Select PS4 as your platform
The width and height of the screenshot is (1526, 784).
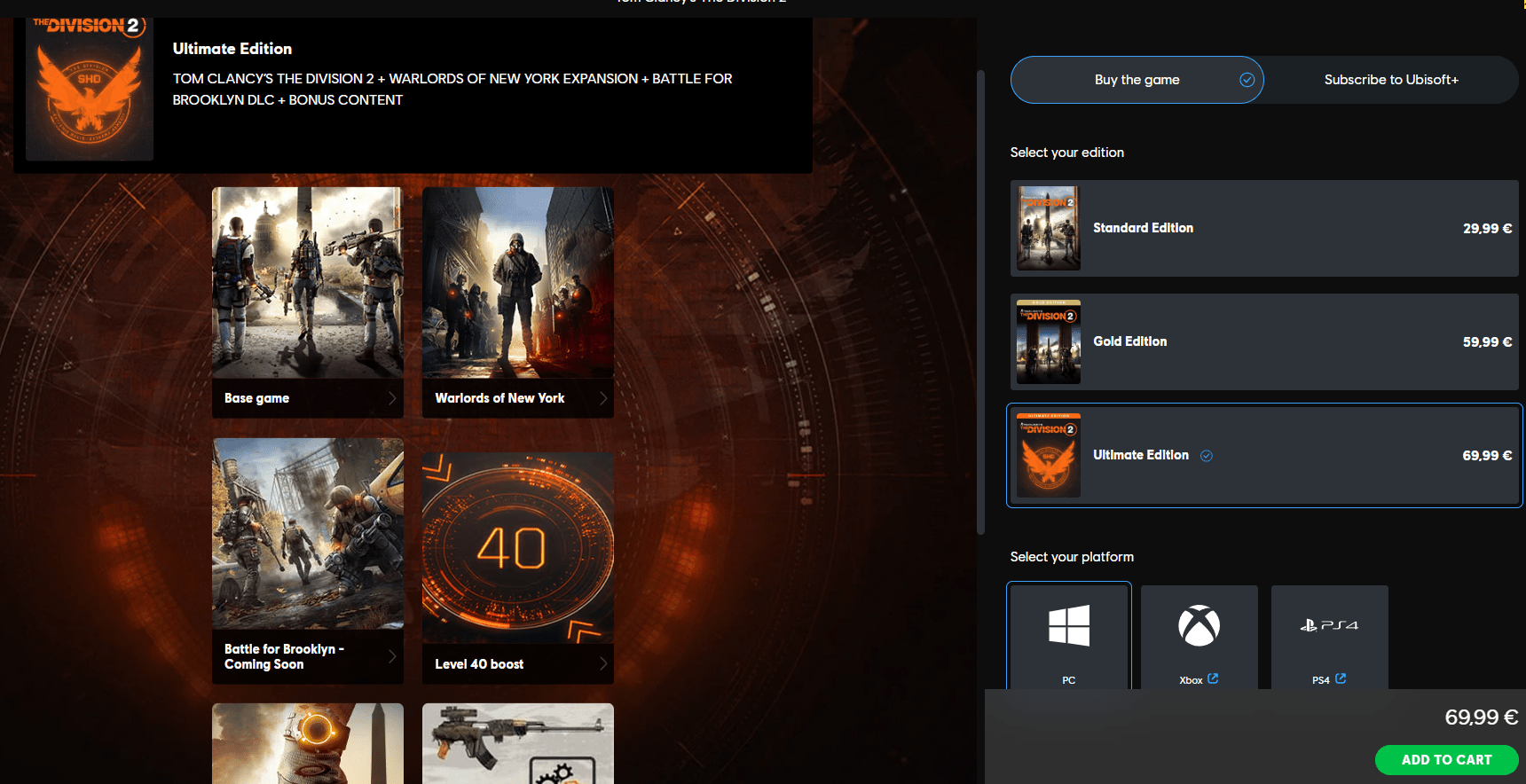1330,637
